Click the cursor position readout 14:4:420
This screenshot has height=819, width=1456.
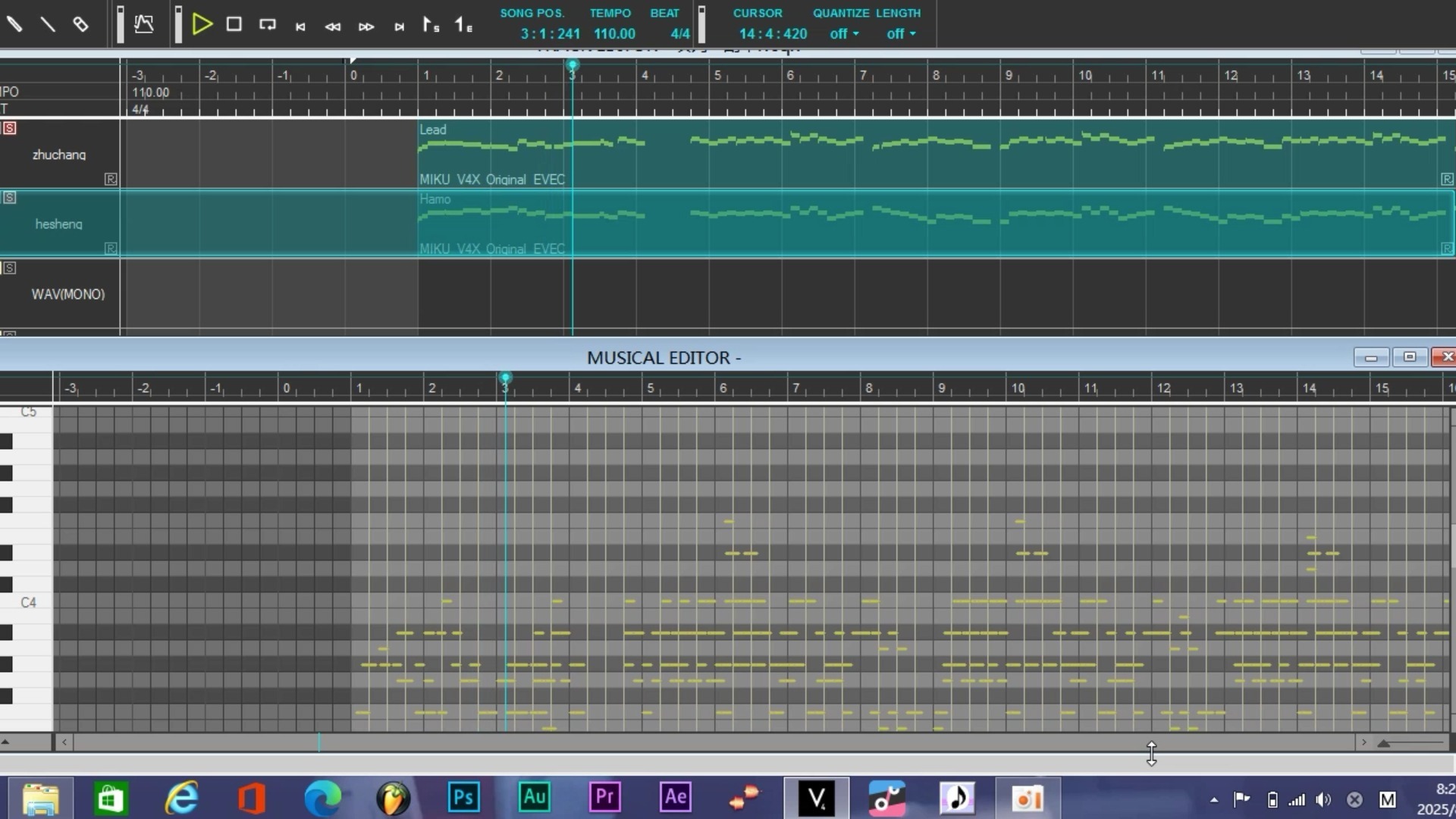[773, 33]
